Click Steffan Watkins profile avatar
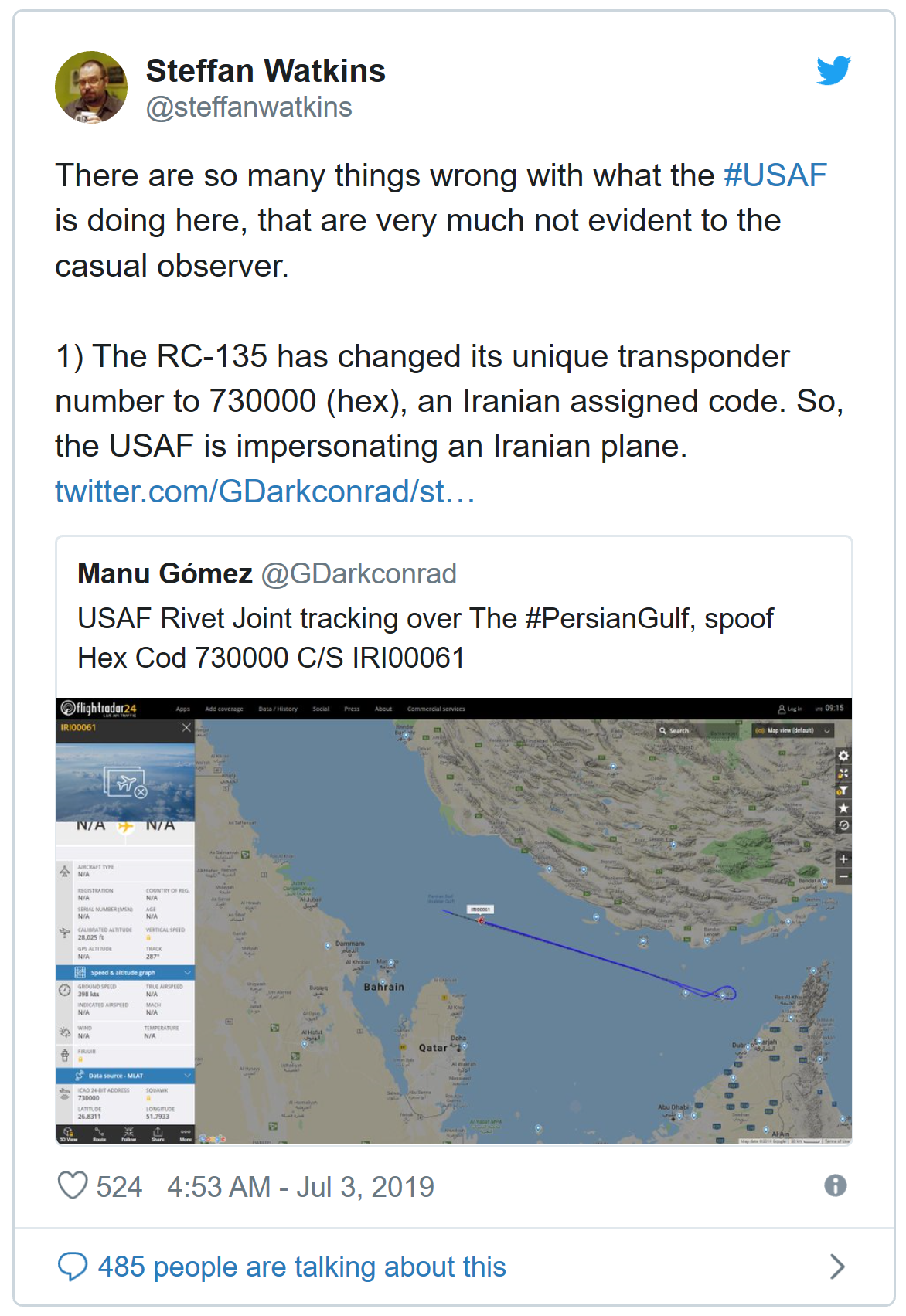Viewport: 906px width, 1316px height. (91, 87)
